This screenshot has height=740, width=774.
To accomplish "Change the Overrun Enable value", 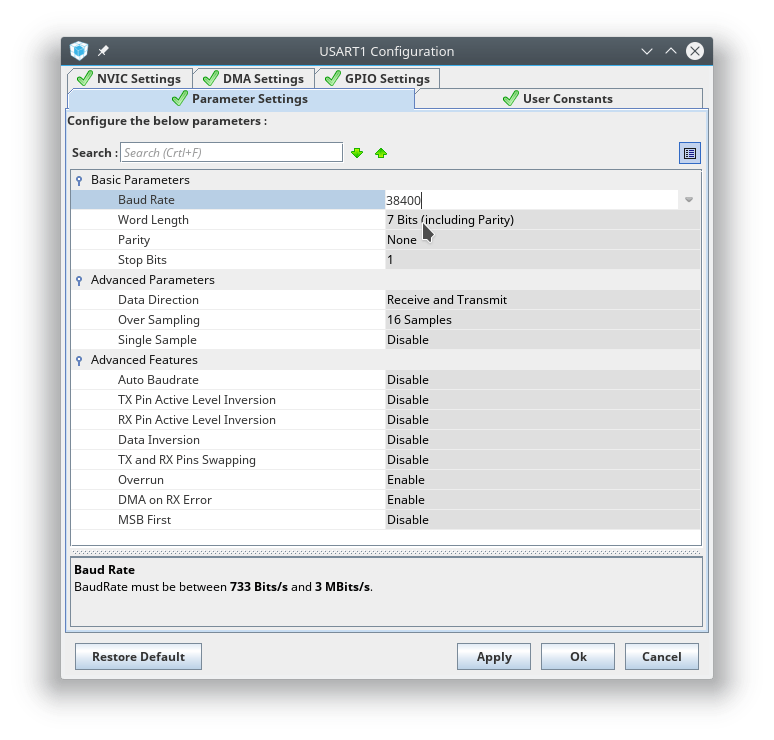I will [542, 480].
